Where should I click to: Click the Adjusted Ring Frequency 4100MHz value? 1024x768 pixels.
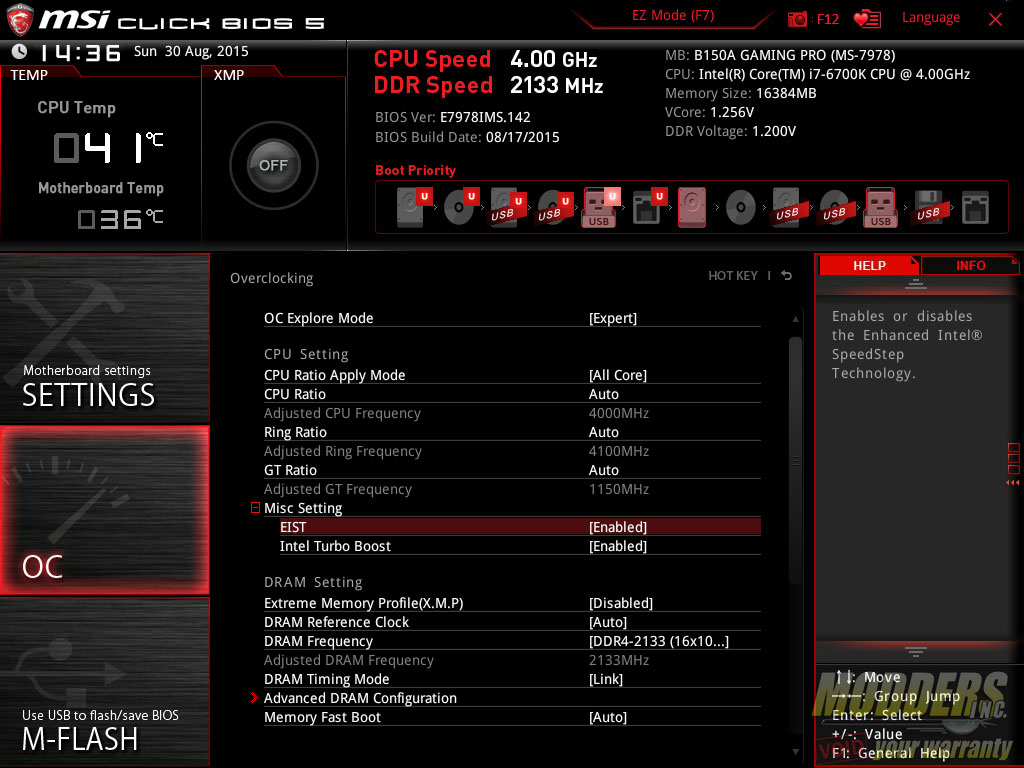click(618, 451)
